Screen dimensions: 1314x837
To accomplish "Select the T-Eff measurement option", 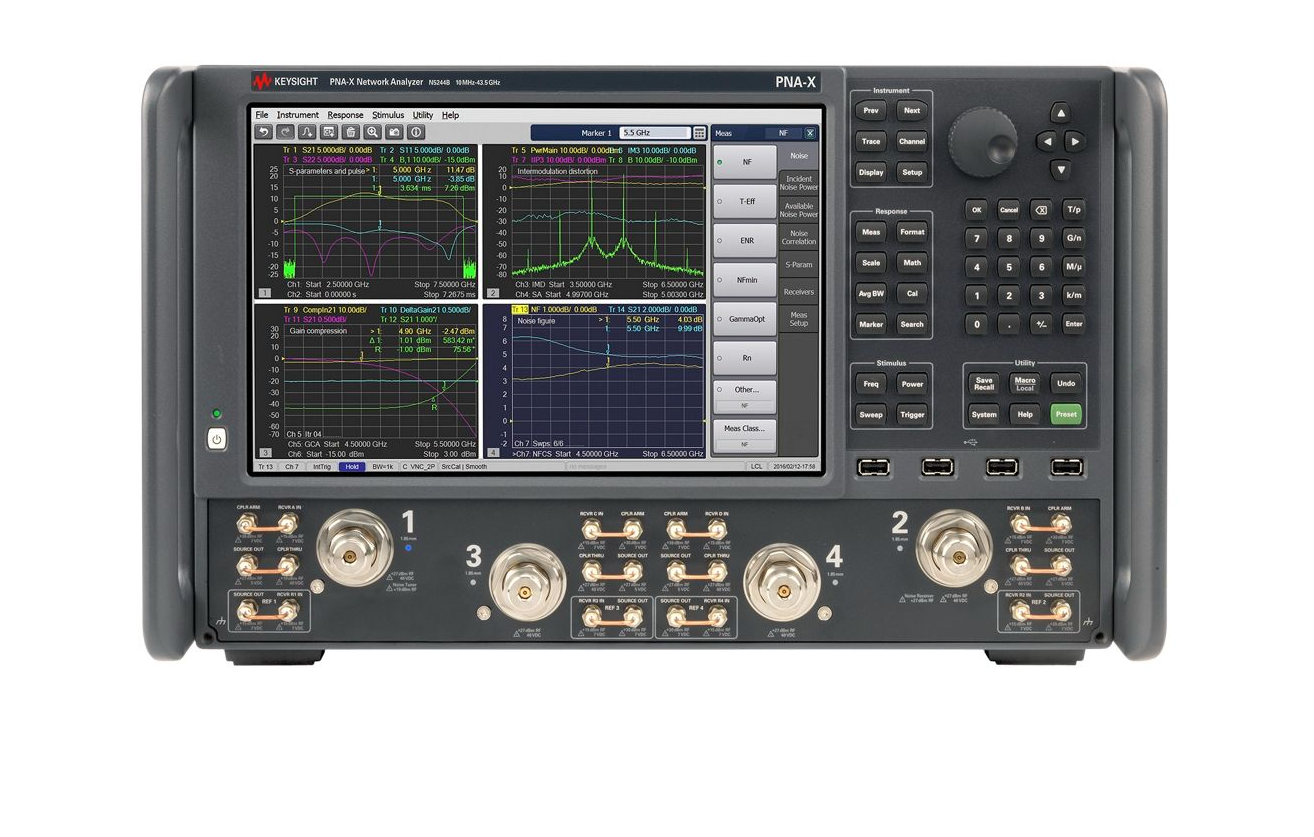I will (744, 201).
